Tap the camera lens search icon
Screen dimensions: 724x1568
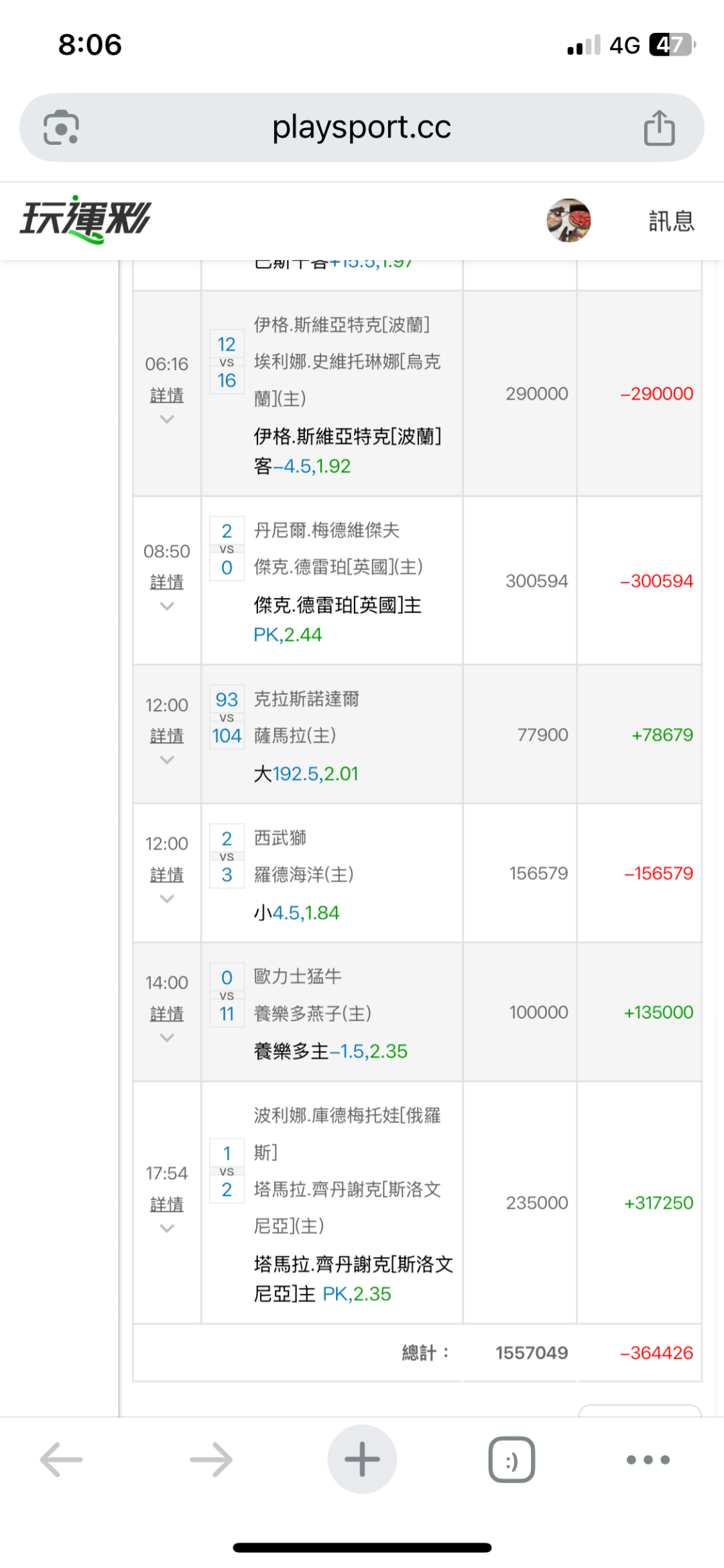61,127
